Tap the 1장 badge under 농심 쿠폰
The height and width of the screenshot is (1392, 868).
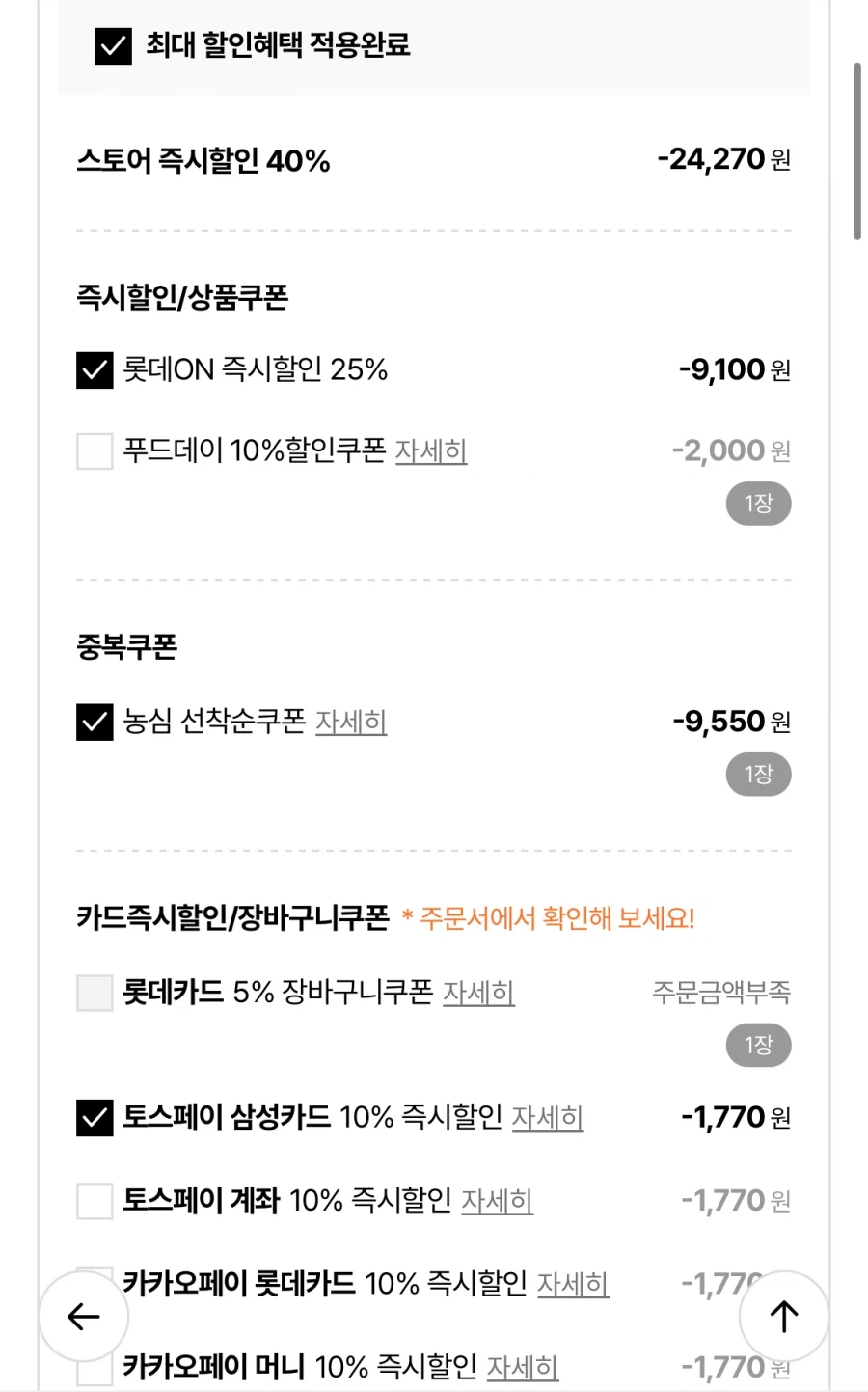pyautogui.click(x=758, y=775)
